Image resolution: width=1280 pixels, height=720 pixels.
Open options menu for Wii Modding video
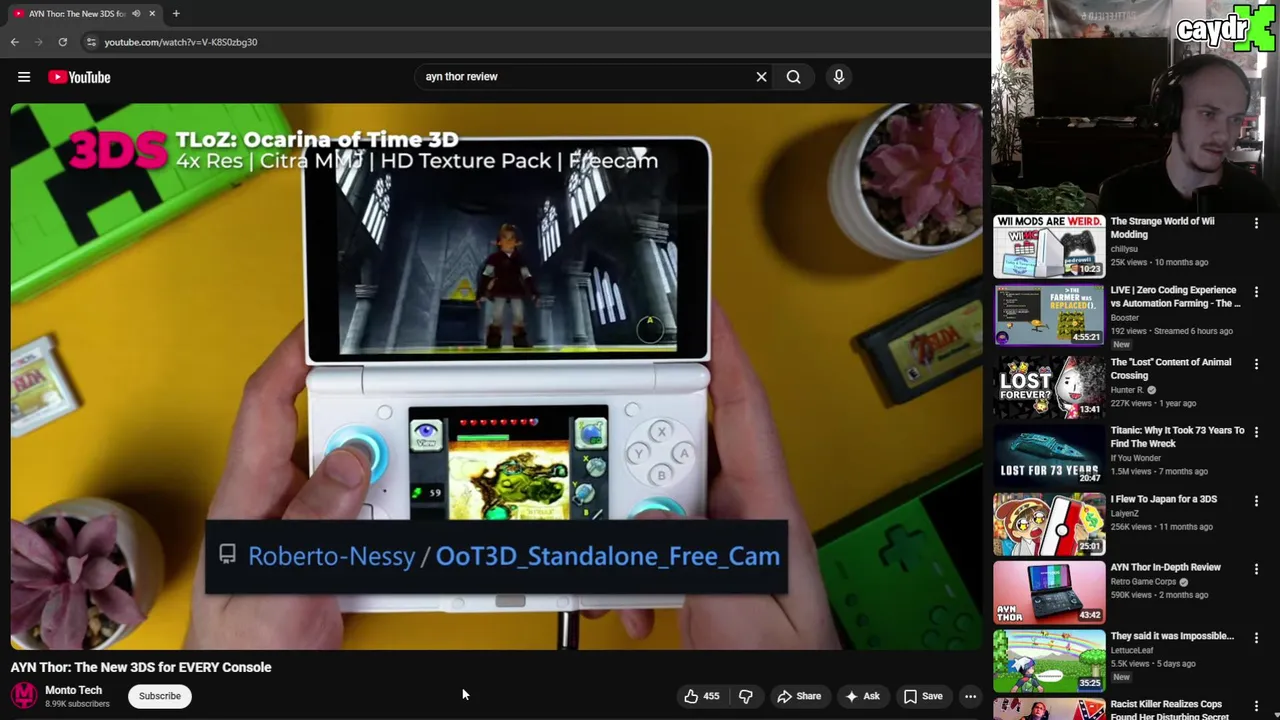1256,223
